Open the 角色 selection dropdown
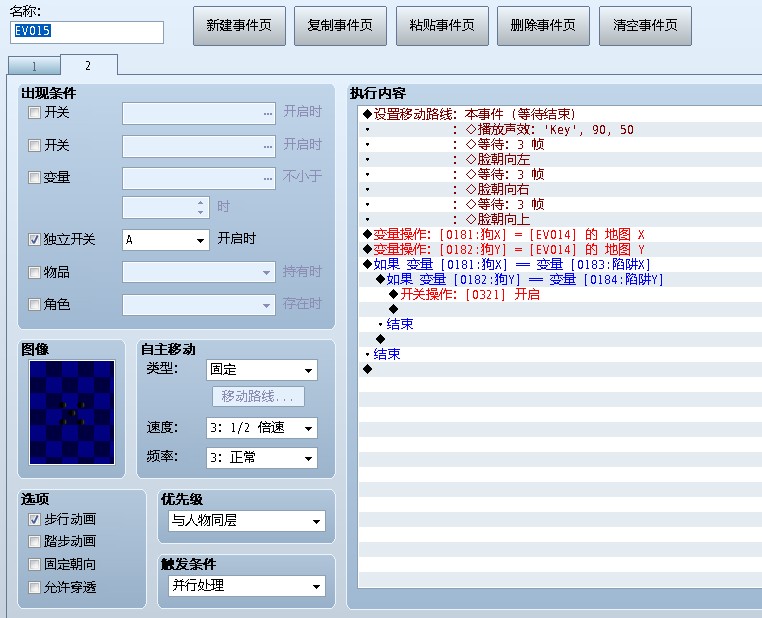The width and height of the screenshot is (762, 618). pos(199,305)
